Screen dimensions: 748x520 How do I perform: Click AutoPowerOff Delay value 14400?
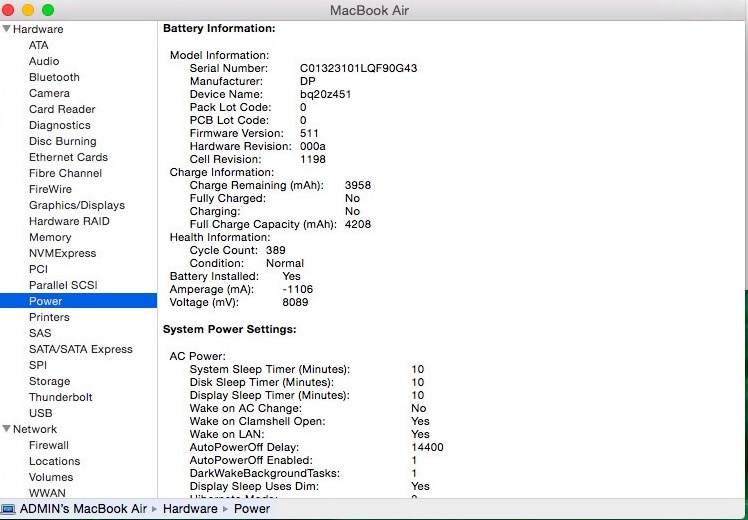(x=427, y=447)
